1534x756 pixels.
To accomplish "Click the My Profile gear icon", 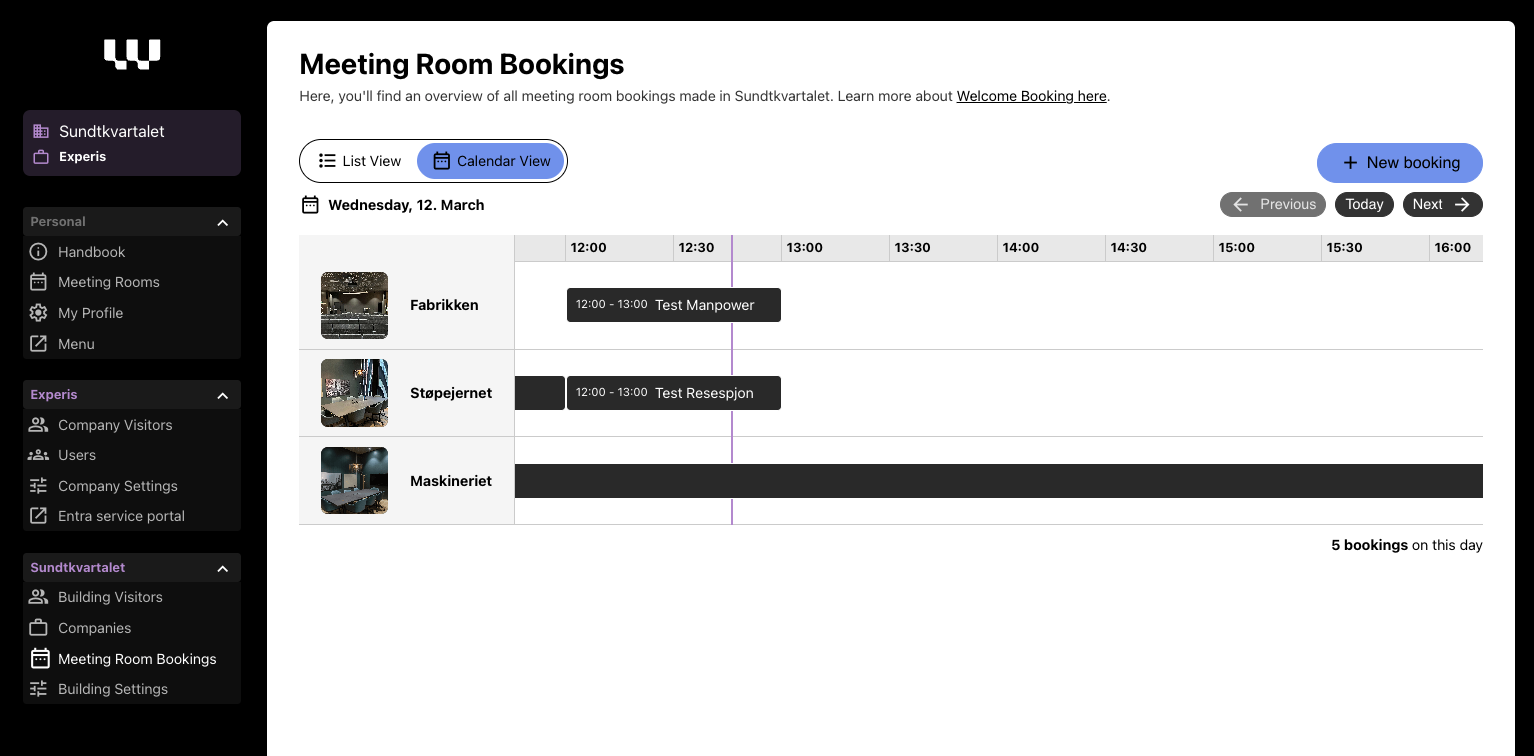I will pyautogui.click(x=39, y=313).
